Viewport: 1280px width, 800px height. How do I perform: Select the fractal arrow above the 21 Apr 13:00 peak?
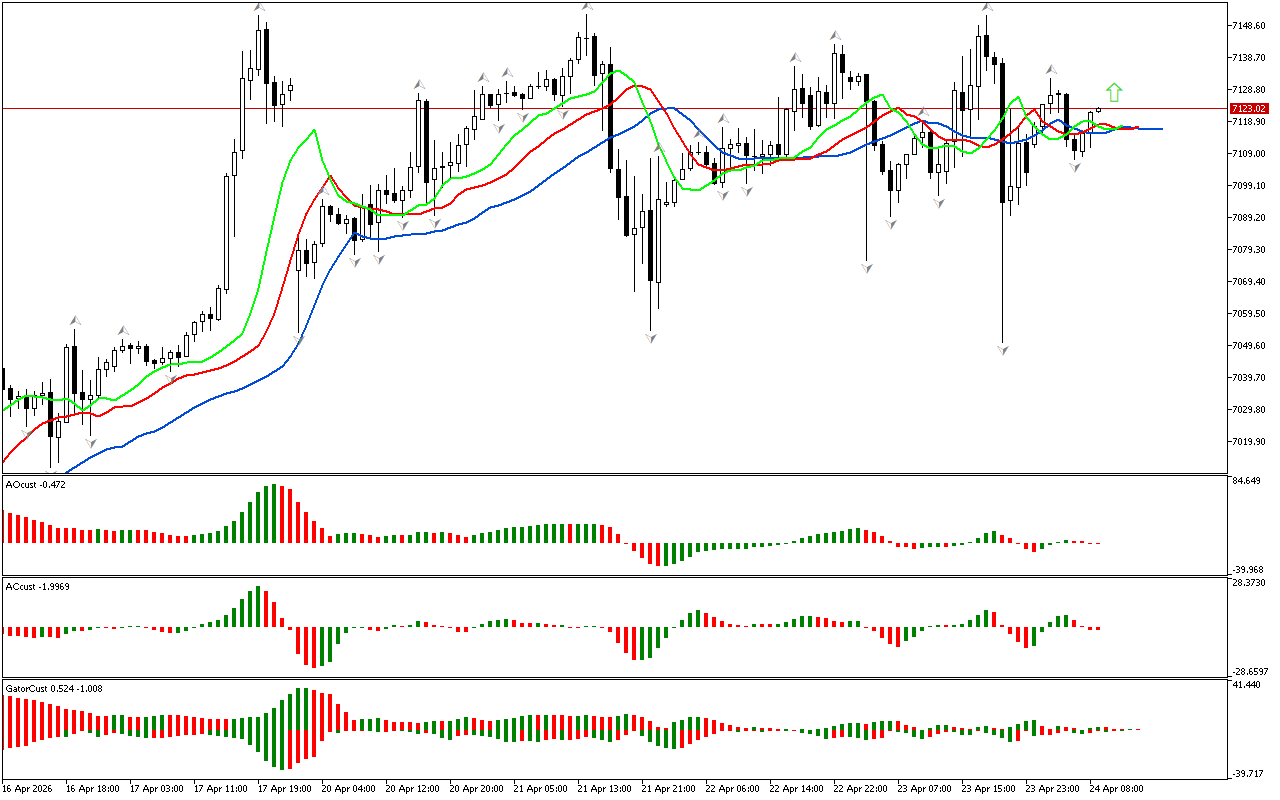click(587, 8)
